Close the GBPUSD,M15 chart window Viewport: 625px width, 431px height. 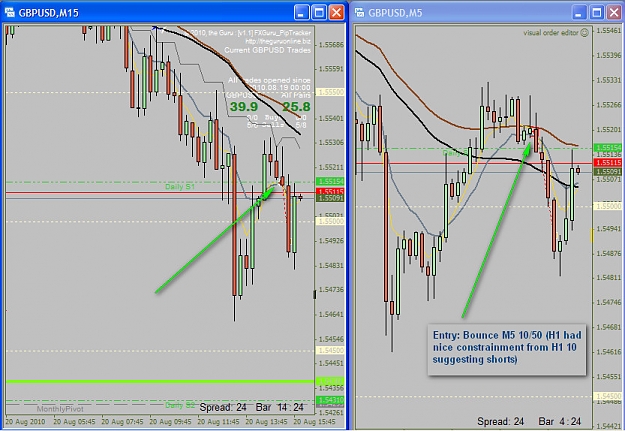click(336, 13)
